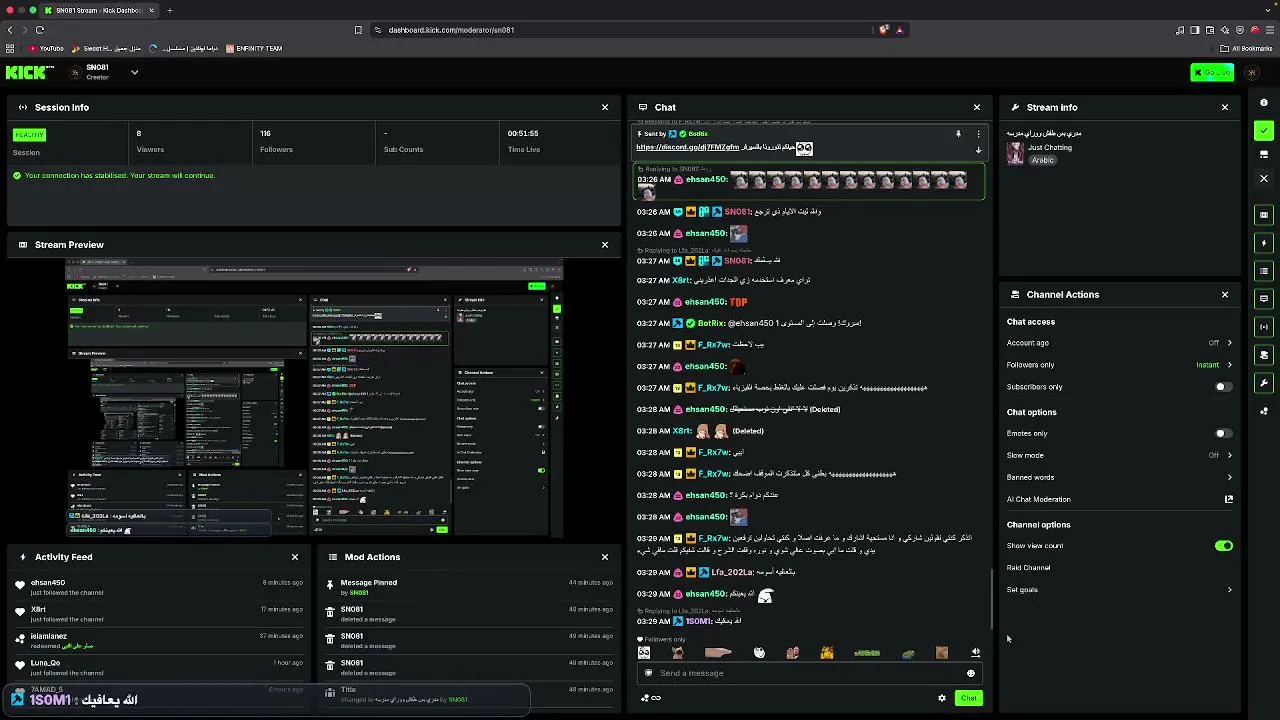Select the pointing hand emote in emote bar
This screenshot has height=720, width=1280.
click(718, 653)
